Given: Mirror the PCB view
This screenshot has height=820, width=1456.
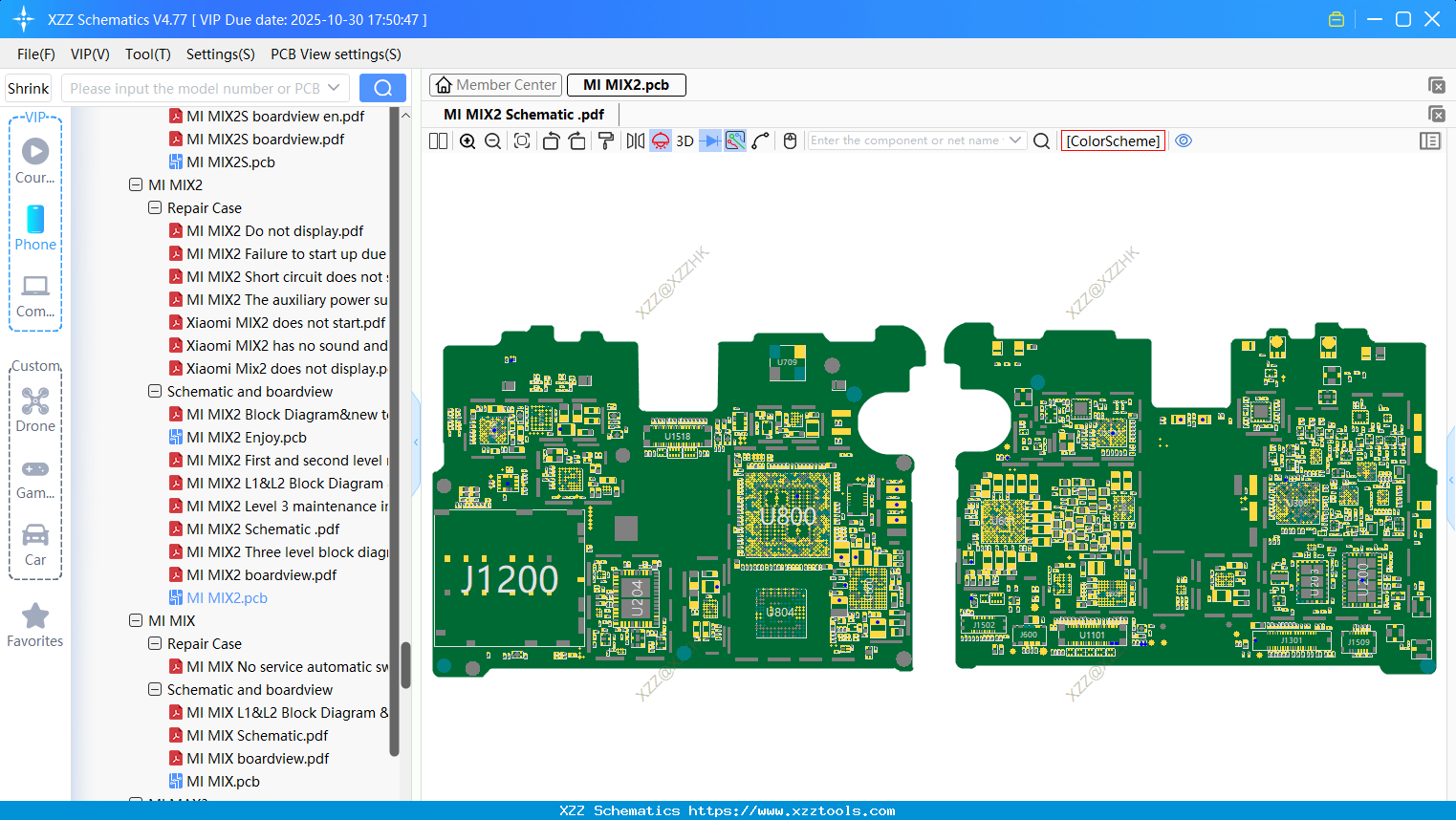Looking at the screenshot, I should click(x=636, y=141).
